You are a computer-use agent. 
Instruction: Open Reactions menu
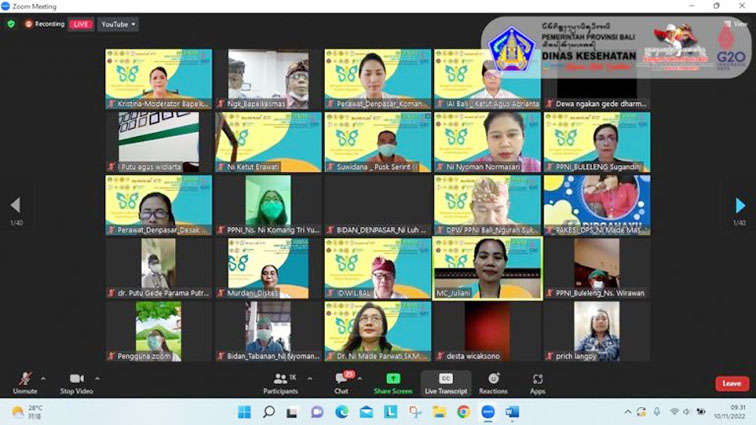(493, 384)
